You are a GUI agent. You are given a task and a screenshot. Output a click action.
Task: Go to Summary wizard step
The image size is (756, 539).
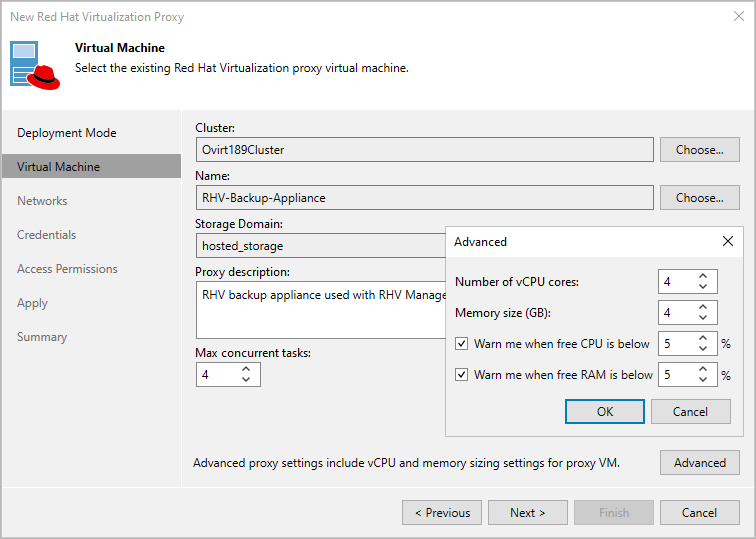click(x=42, y=337)
